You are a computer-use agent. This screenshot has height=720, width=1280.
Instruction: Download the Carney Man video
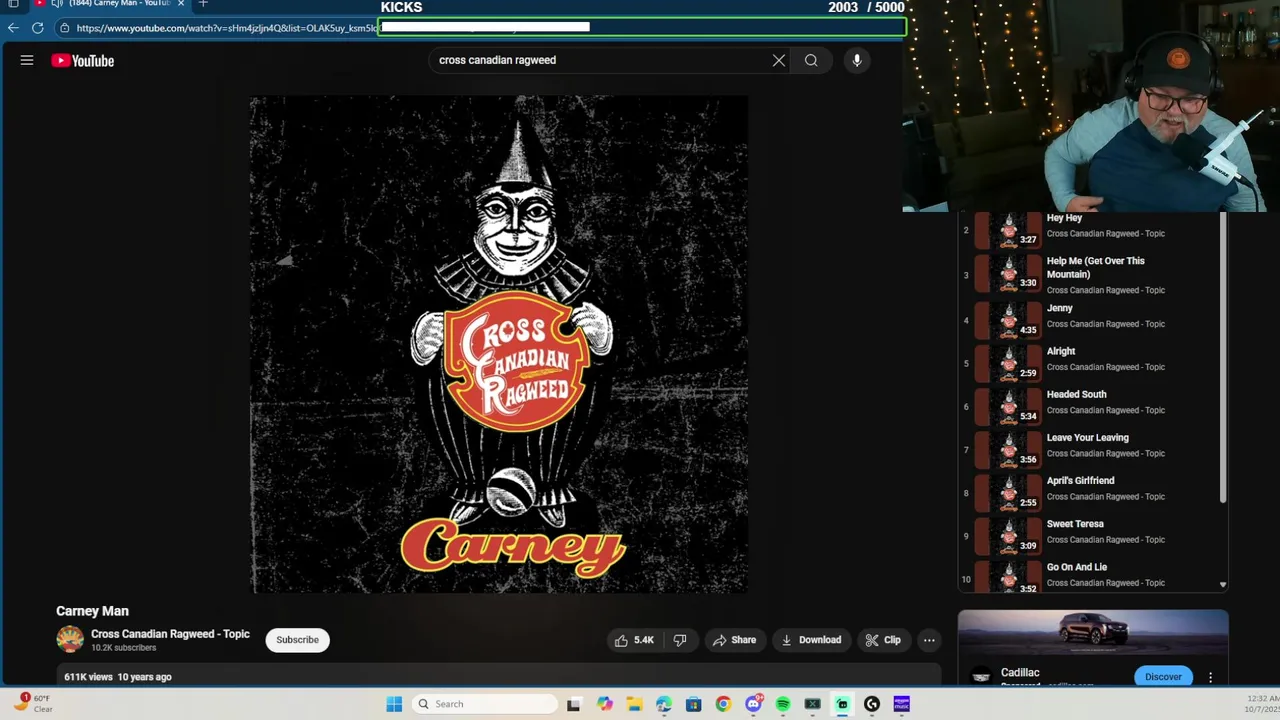(x=811, y=640)
